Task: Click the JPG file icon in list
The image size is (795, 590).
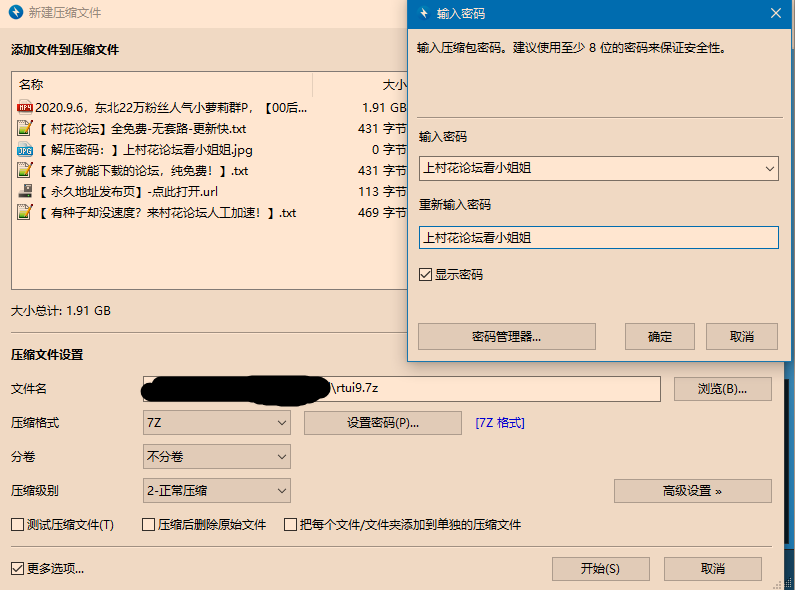Action: 25,150
